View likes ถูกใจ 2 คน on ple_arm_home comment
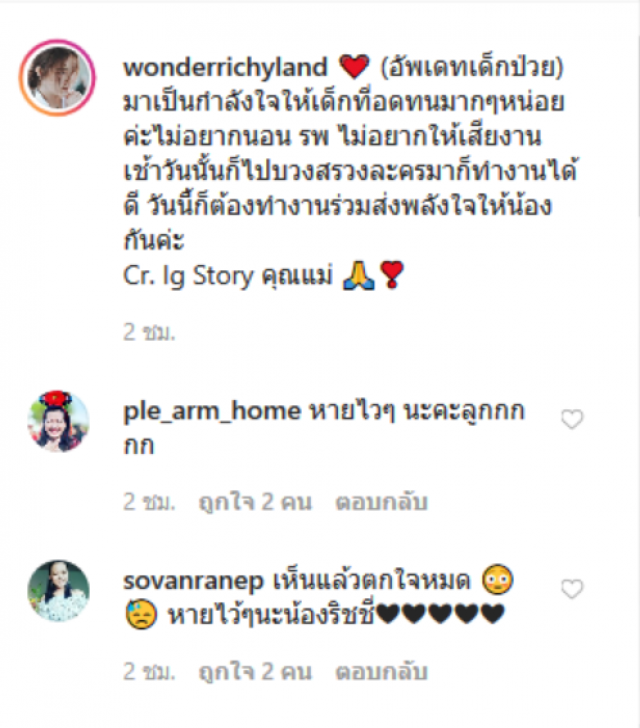 pos(255,502)
